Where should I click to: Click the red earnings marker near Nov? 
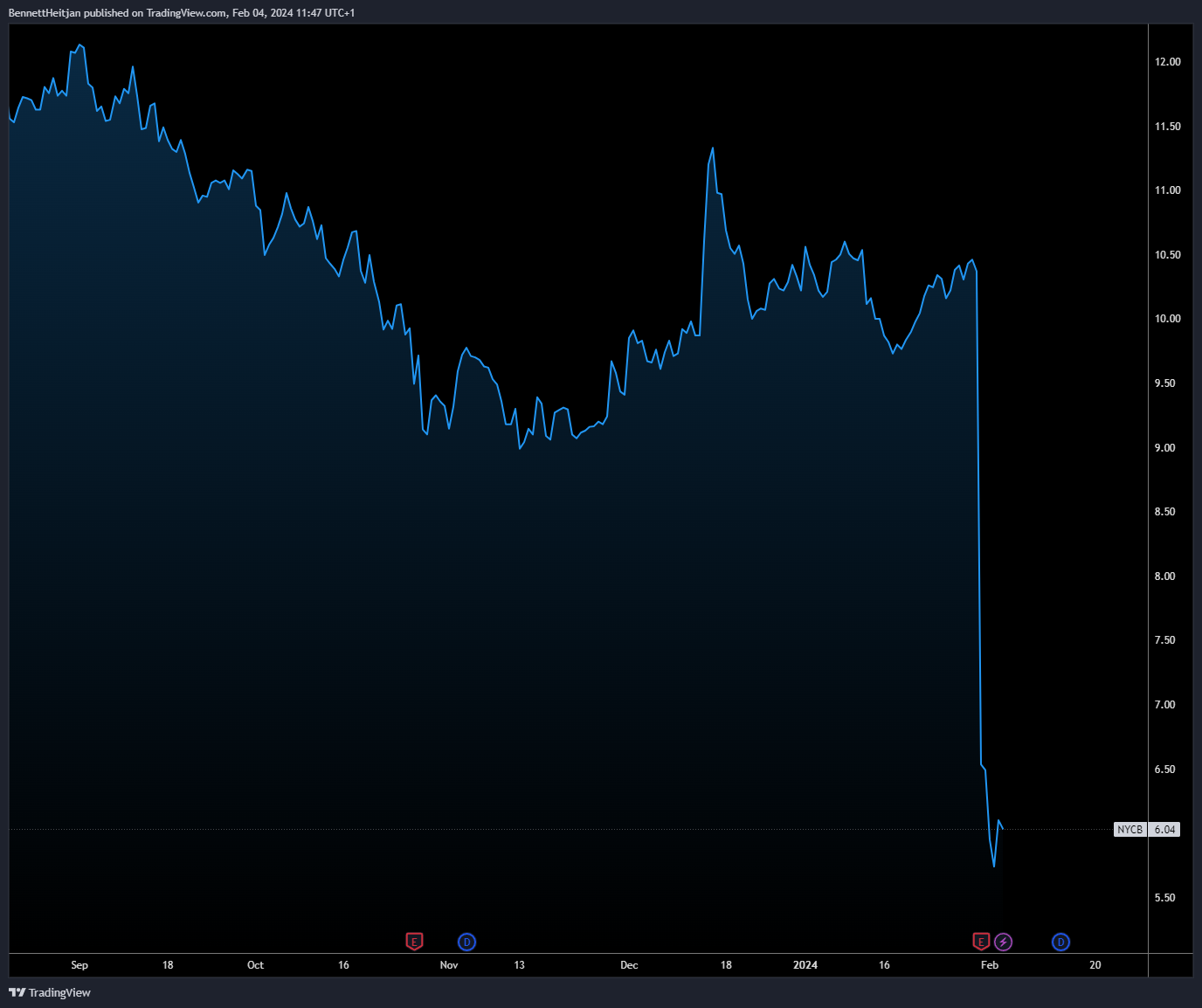coord(414,942)
